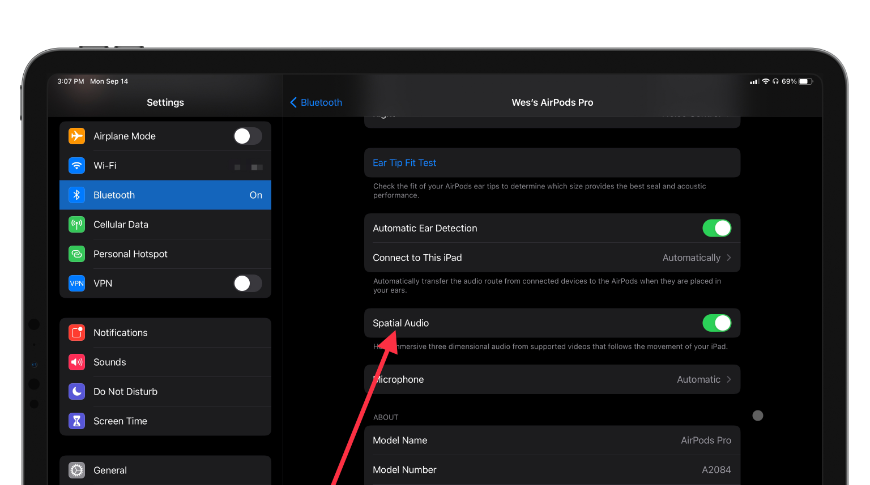
Task: Select the Model Name row
Action: (x=552, y=441)
